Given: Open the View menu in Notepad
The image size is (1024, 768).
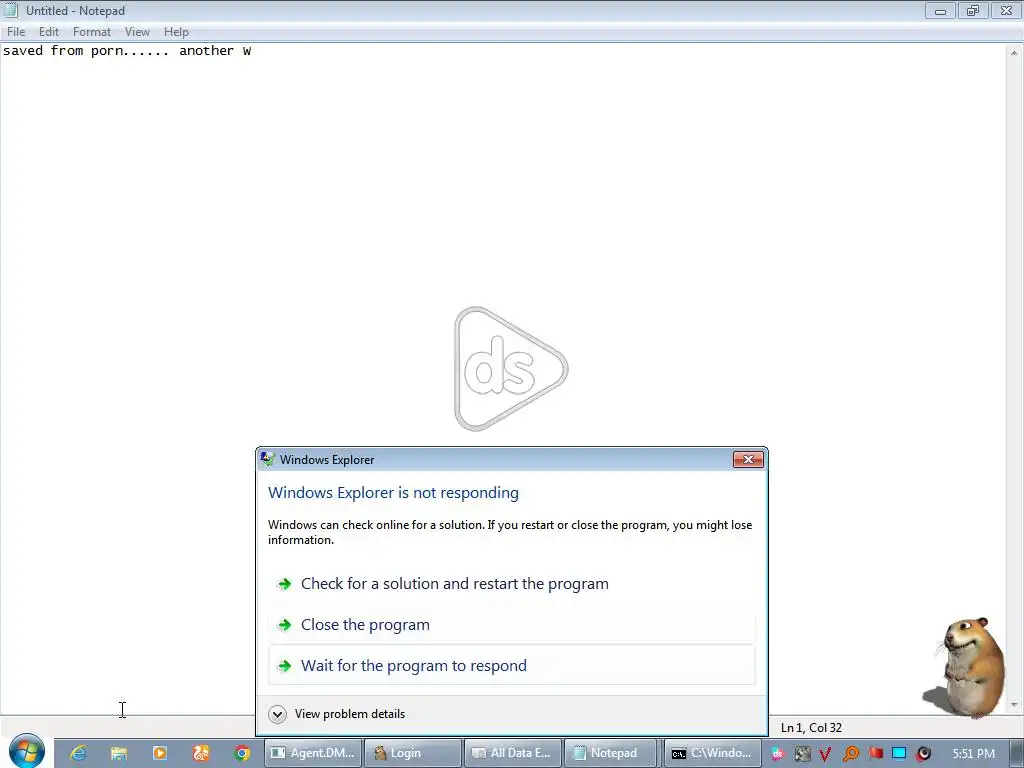Looking at the screenshot, I should [x=137, y=31].
